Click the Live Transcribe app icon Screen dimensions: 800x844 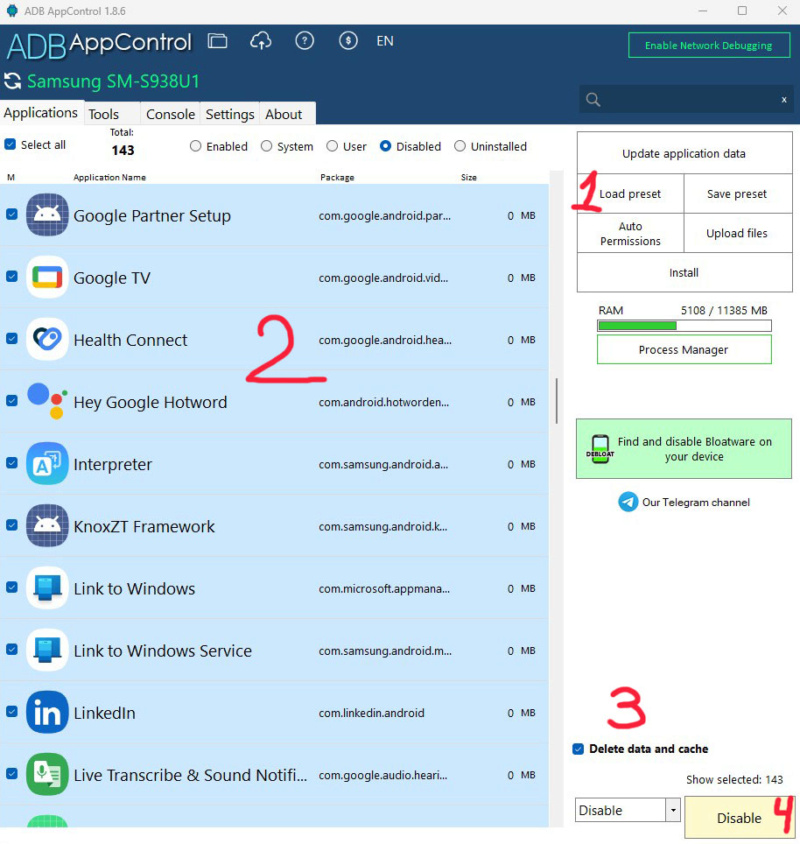point(47,775)
